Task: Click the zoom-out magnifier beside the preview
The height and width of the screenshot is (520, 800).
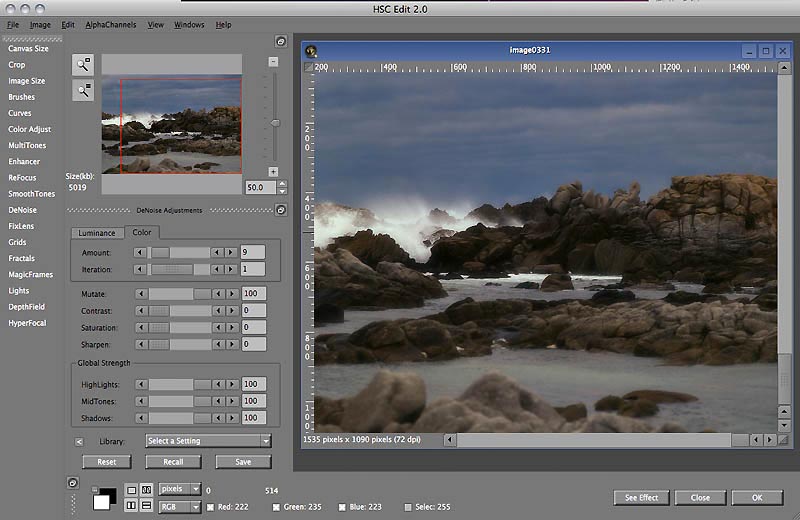Action: pyautogui.click(x=82, y=90)
